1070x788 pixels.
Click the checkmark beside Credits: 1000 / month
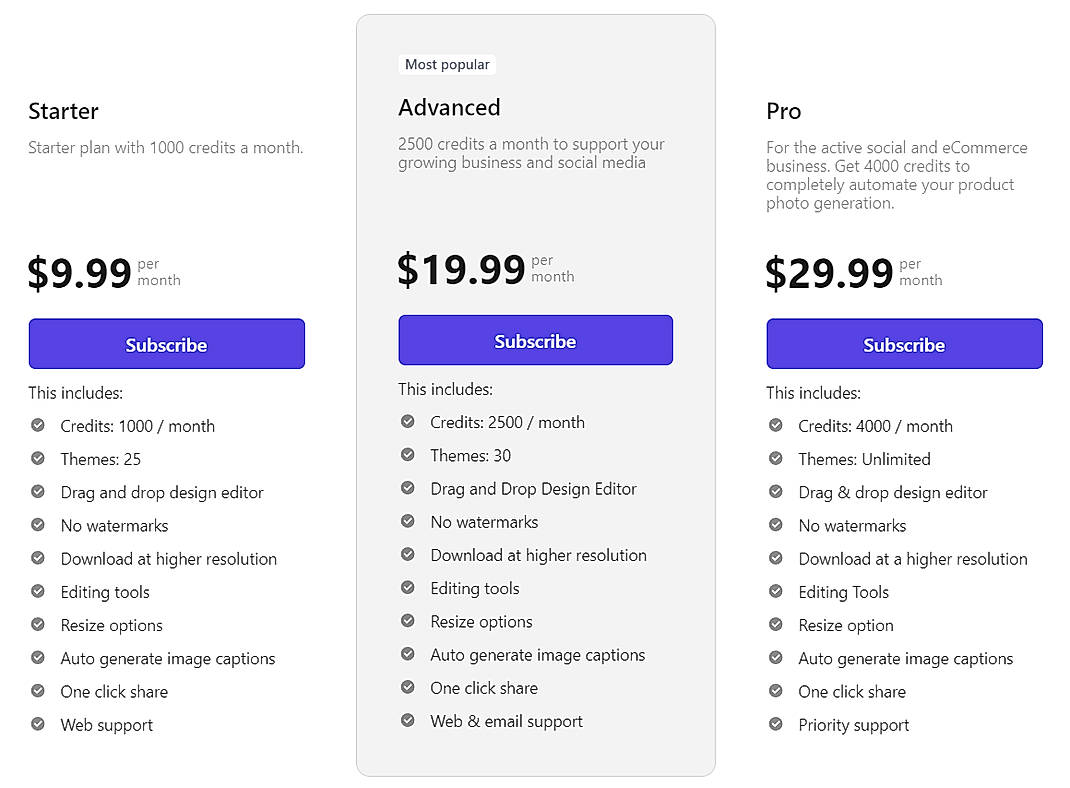38,426
